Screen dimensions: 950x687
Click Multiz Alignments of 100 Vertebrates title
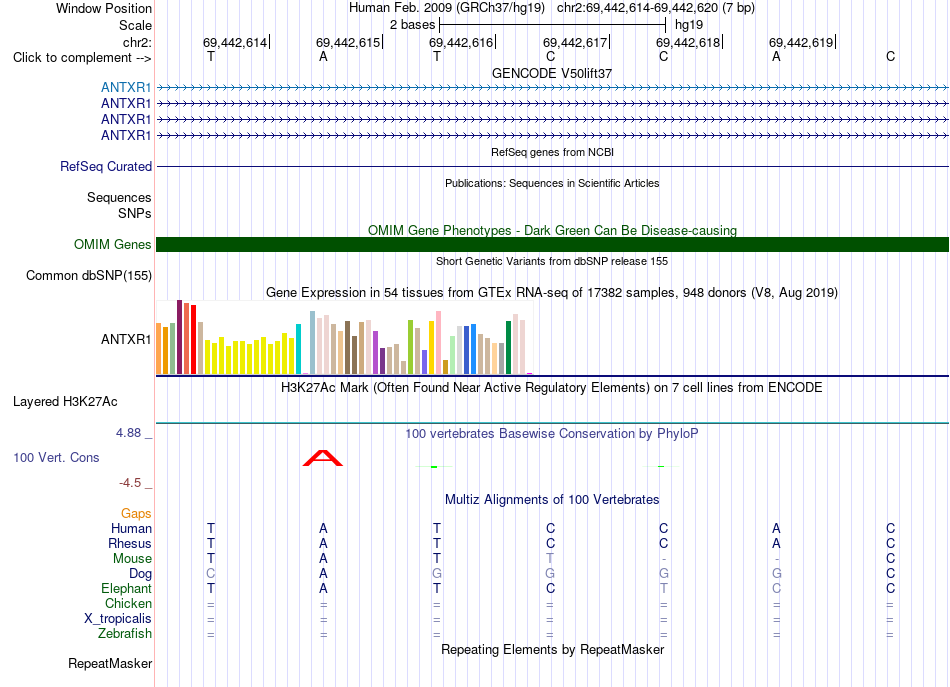coord(552,499)
